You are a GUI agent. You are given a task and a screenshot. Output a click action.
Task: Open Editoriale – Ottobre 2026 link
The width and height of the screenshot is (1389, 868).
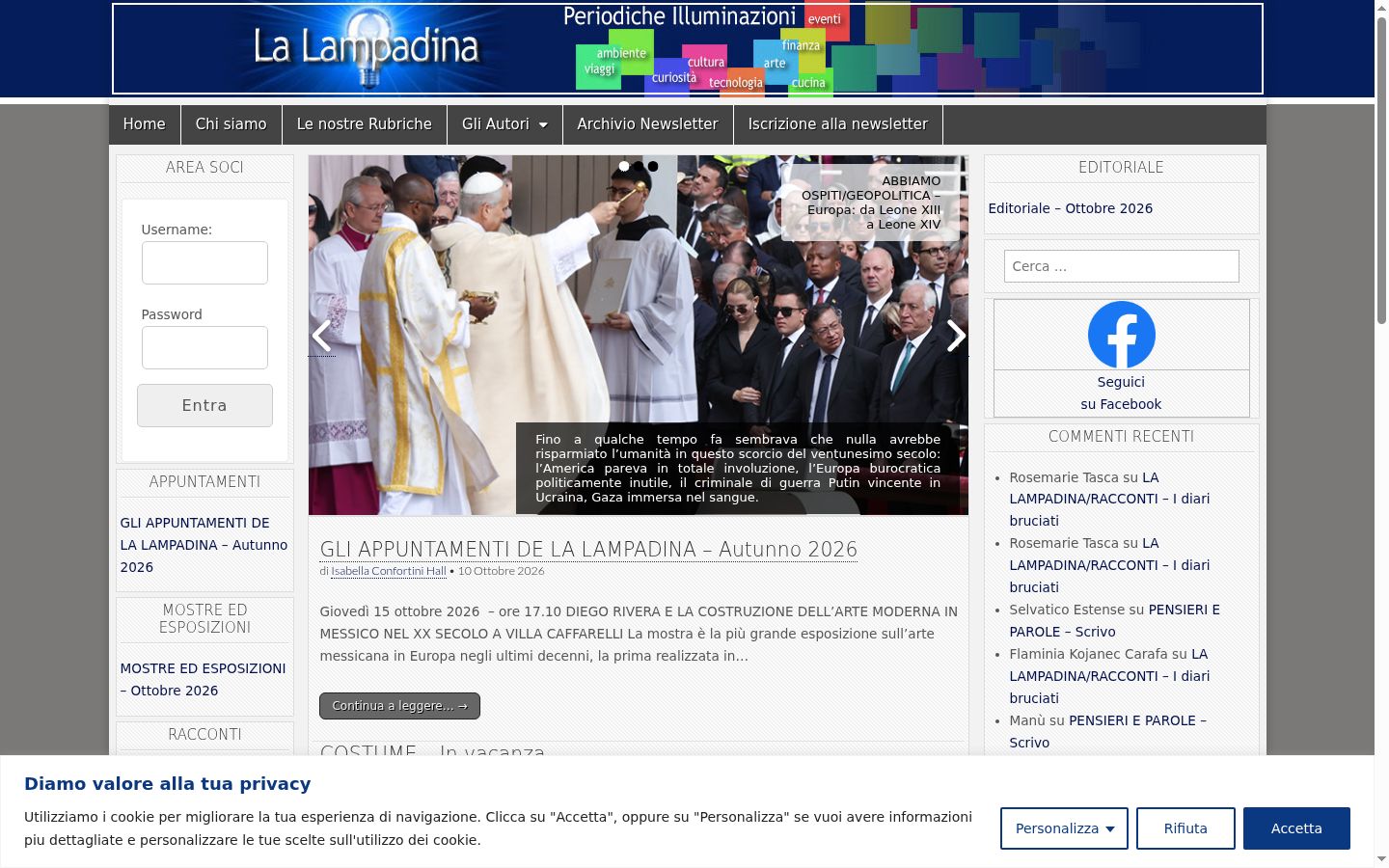(1070, 208)
